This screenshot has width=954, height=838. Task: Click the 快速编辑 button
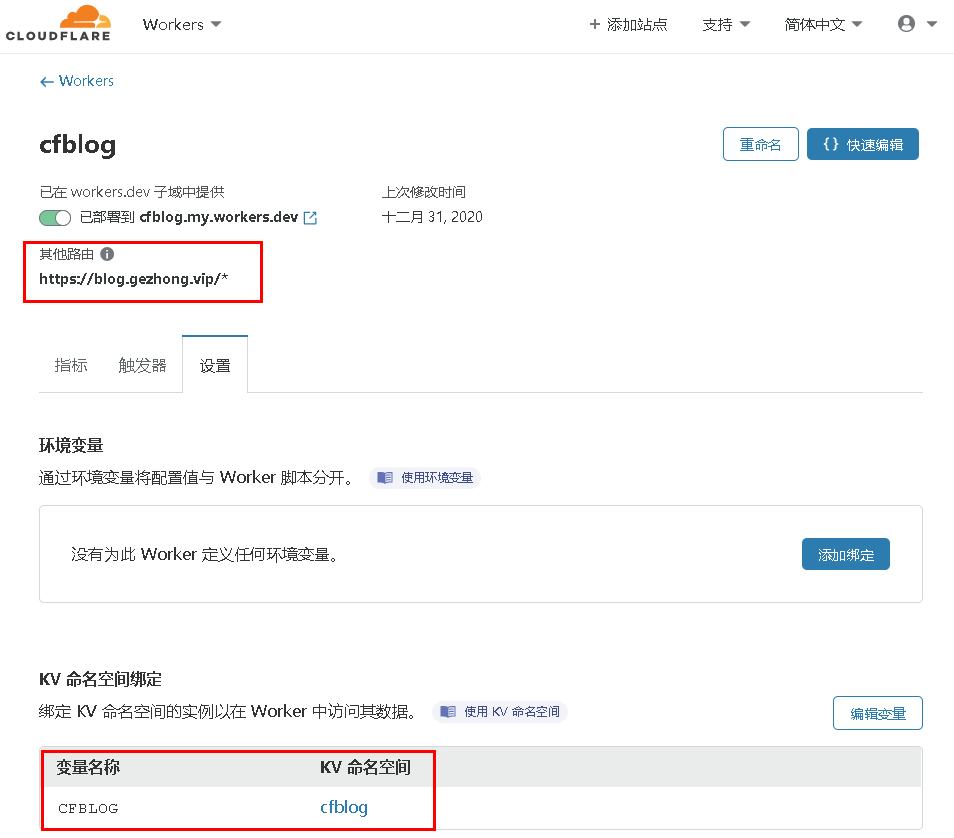tap(862, 145)
